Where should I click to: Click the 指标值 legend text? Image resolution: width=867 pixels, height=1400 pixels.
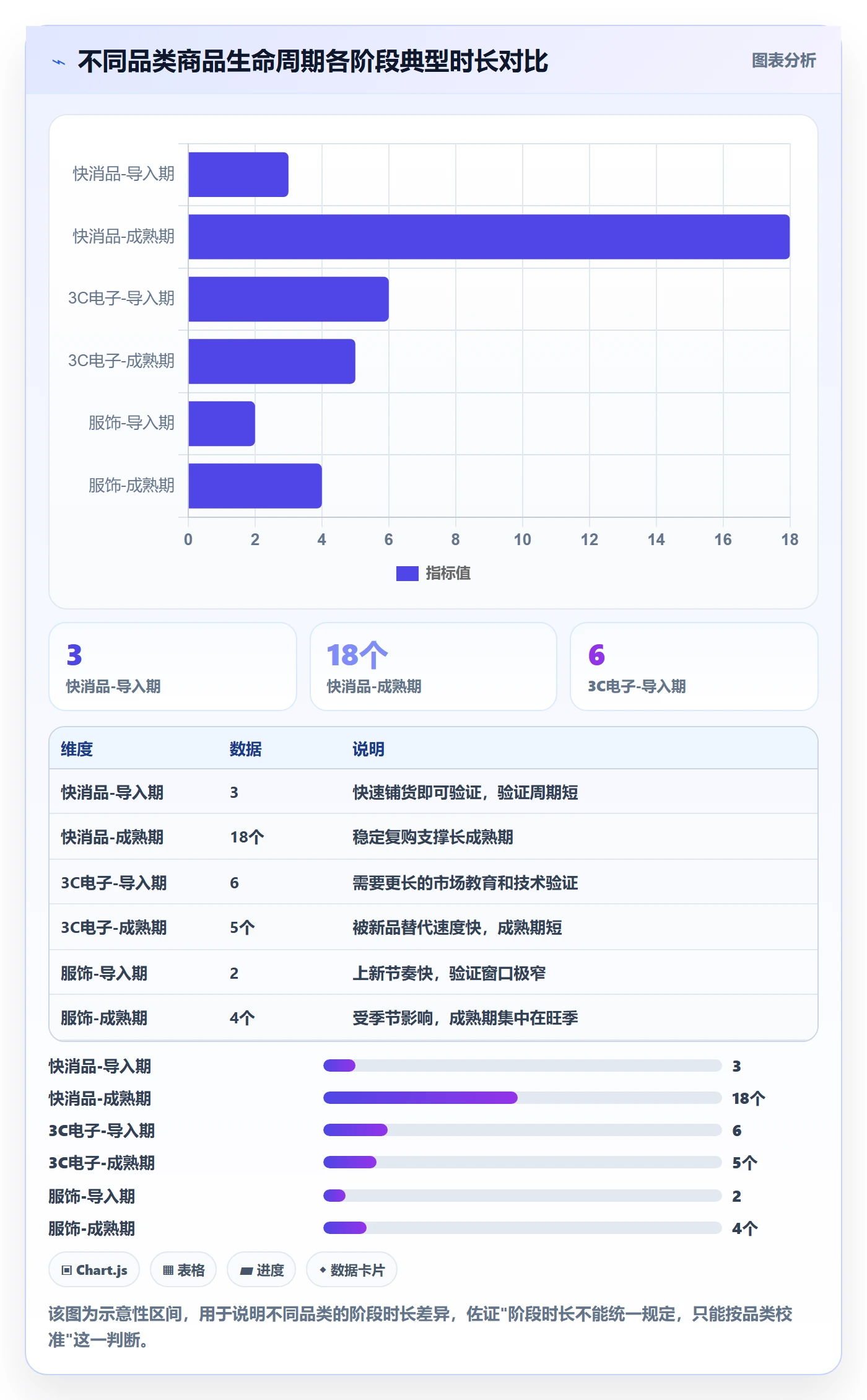448,574
